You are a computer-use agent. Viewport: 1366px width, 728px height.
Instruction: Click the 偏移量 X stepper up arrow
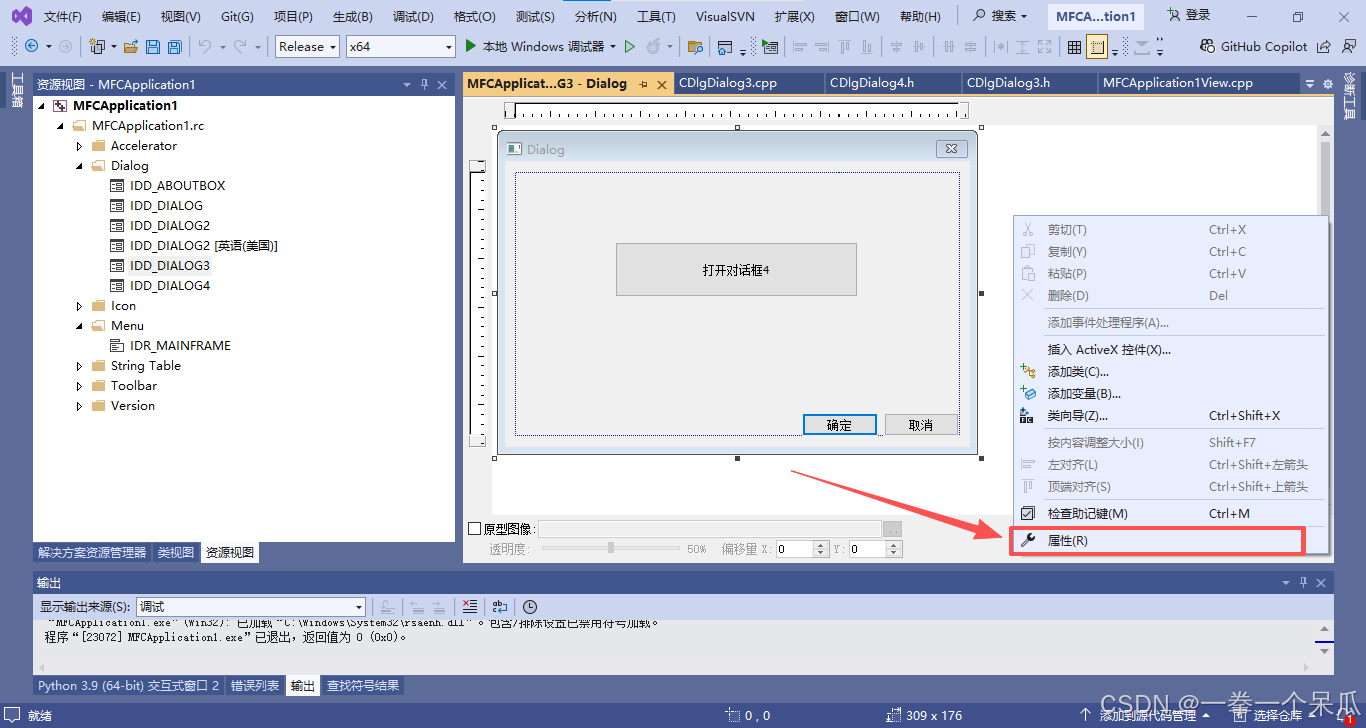pos(821,545)
